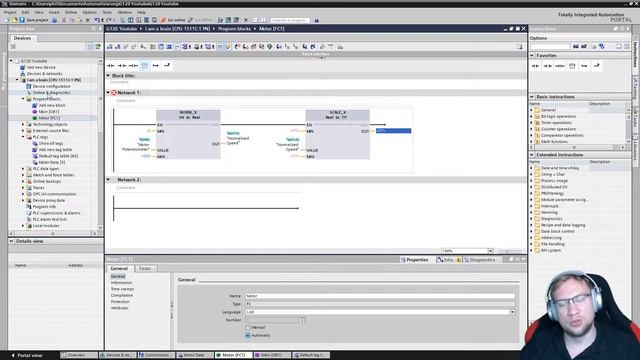Select the Automatic radio button

point(248,336)
